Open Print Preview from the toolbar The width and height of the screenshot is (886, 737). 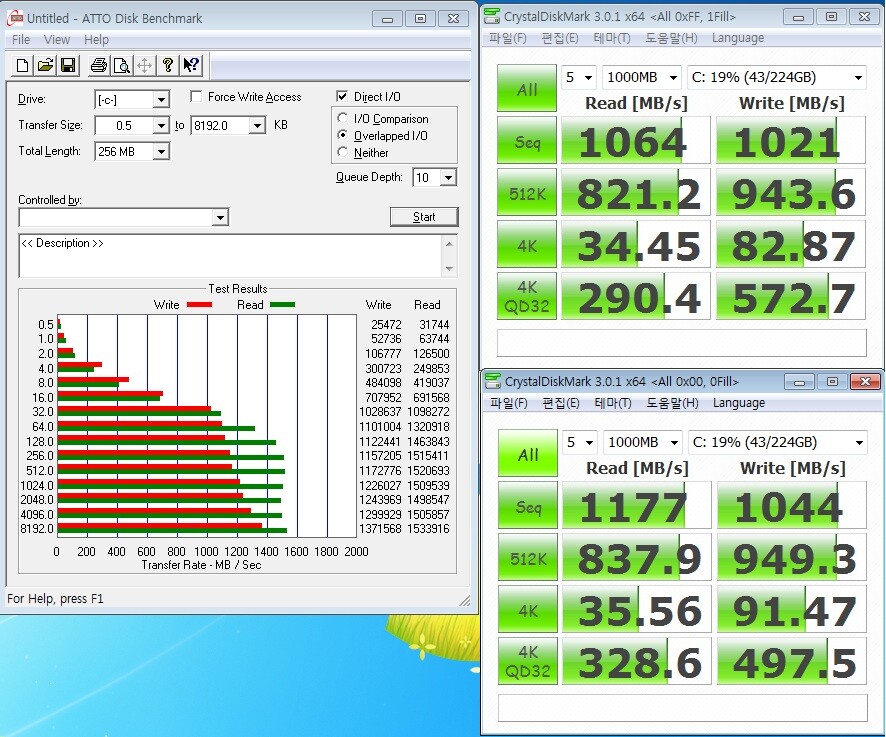point(121,66)
